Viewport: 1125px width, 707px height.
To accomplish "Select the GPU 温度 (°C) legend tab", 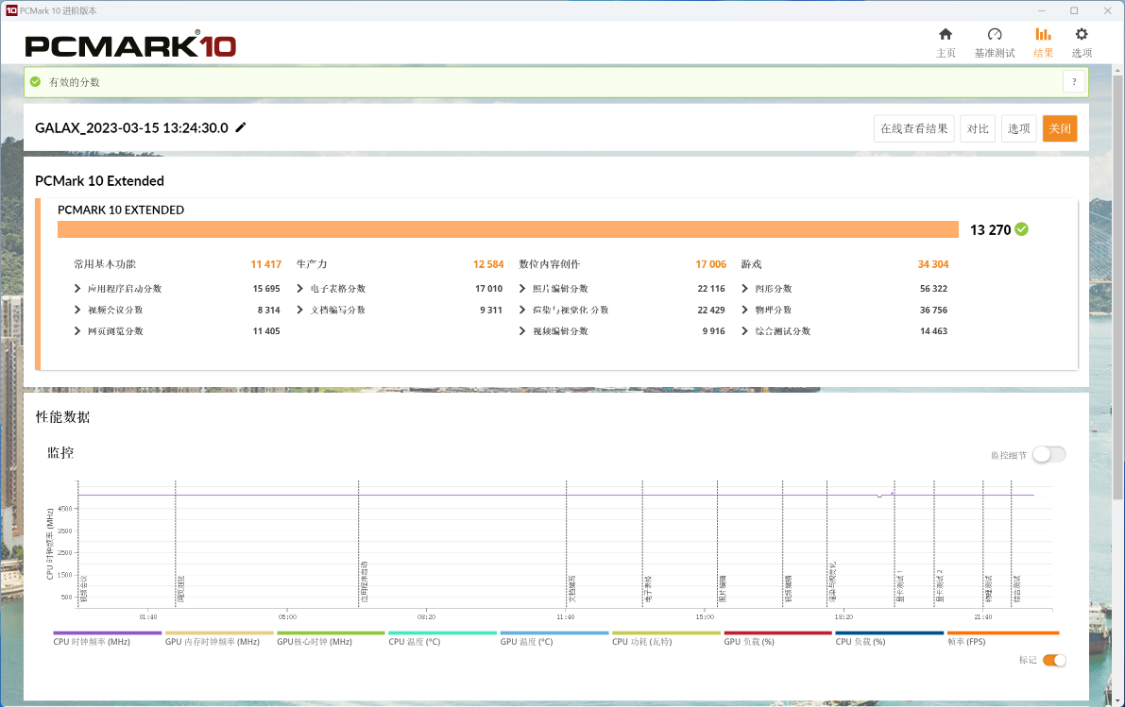I will (555, 640).
